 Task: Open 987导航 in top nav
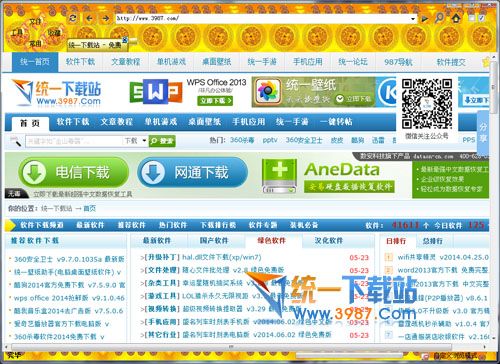398,62
